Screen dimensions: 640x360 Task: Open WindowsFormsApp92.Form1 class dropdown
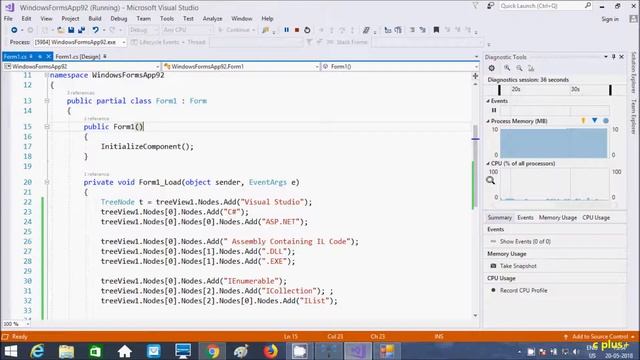click(241, 66)
